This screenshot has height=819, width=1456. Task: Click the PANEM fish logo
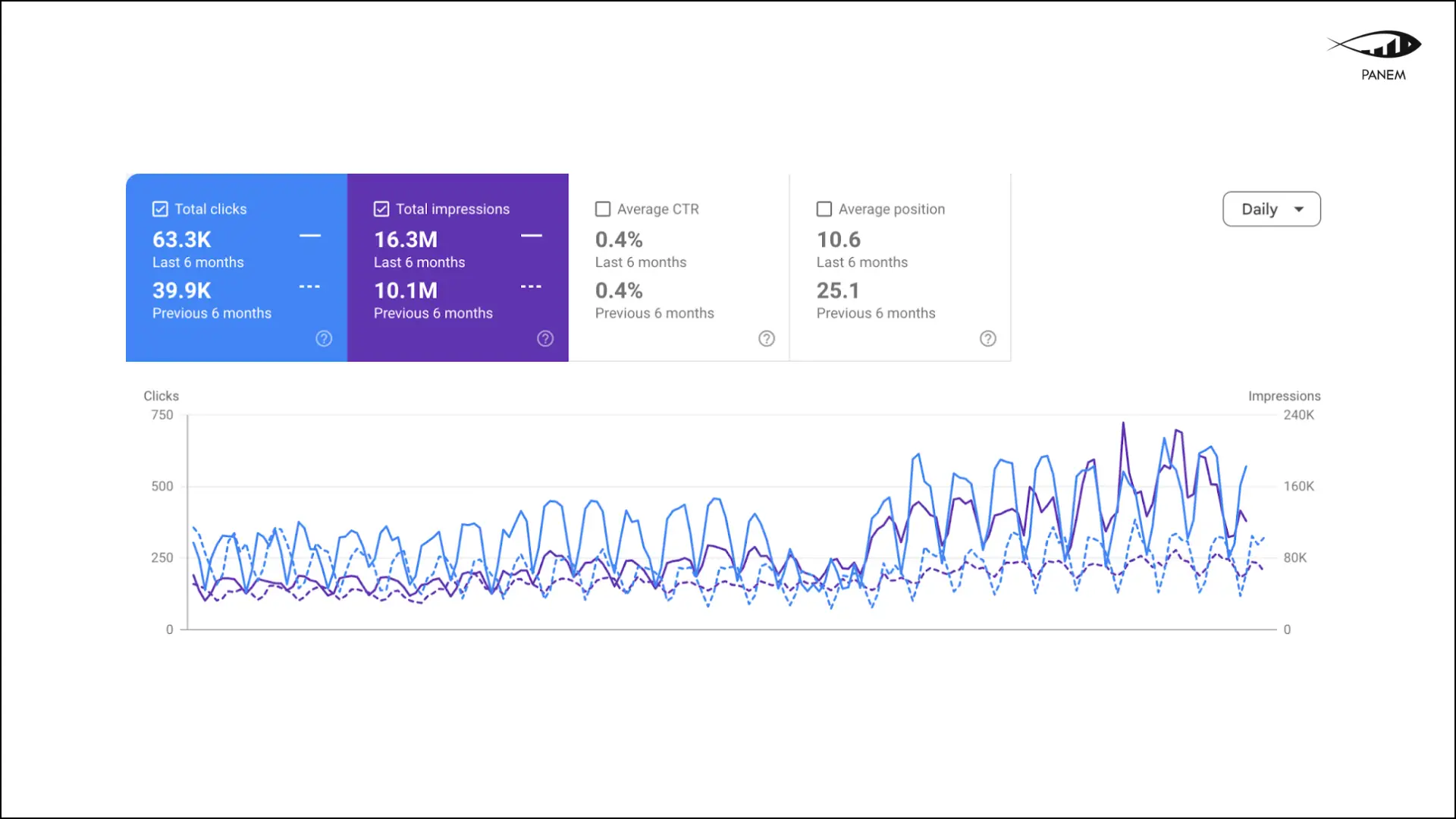pyautogui.click(x=1376, y=45)
